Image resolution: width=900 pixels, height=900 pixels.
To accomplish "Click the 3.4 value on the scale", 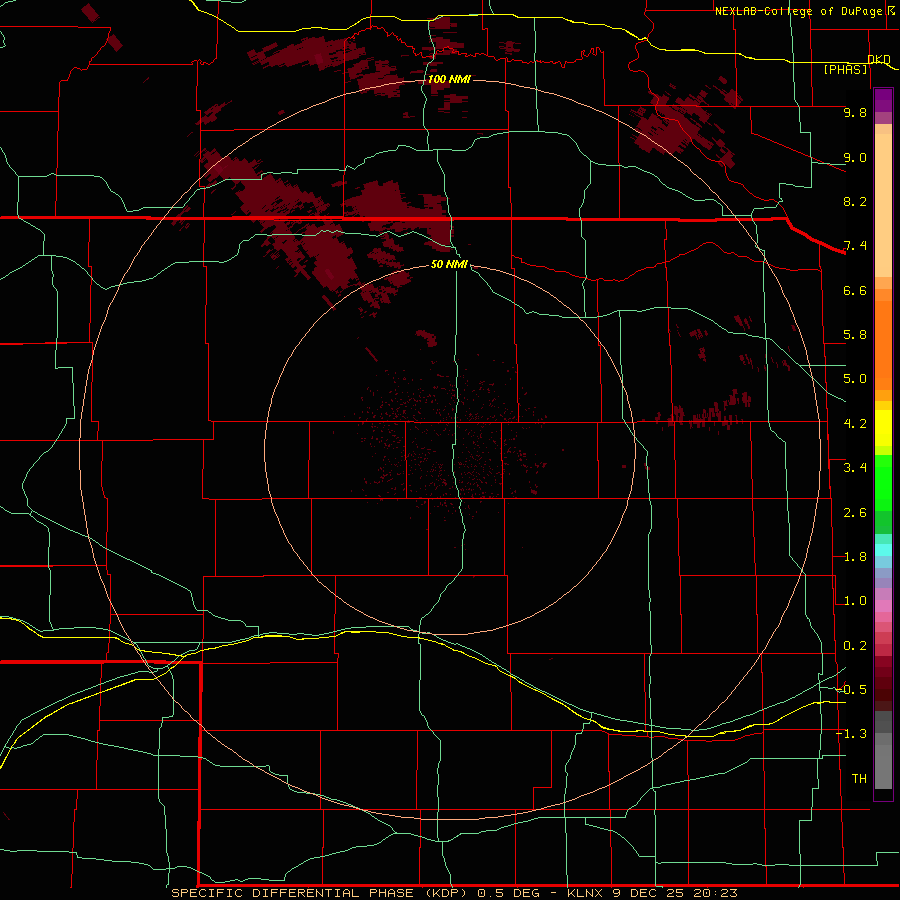I will coord(855,468).
